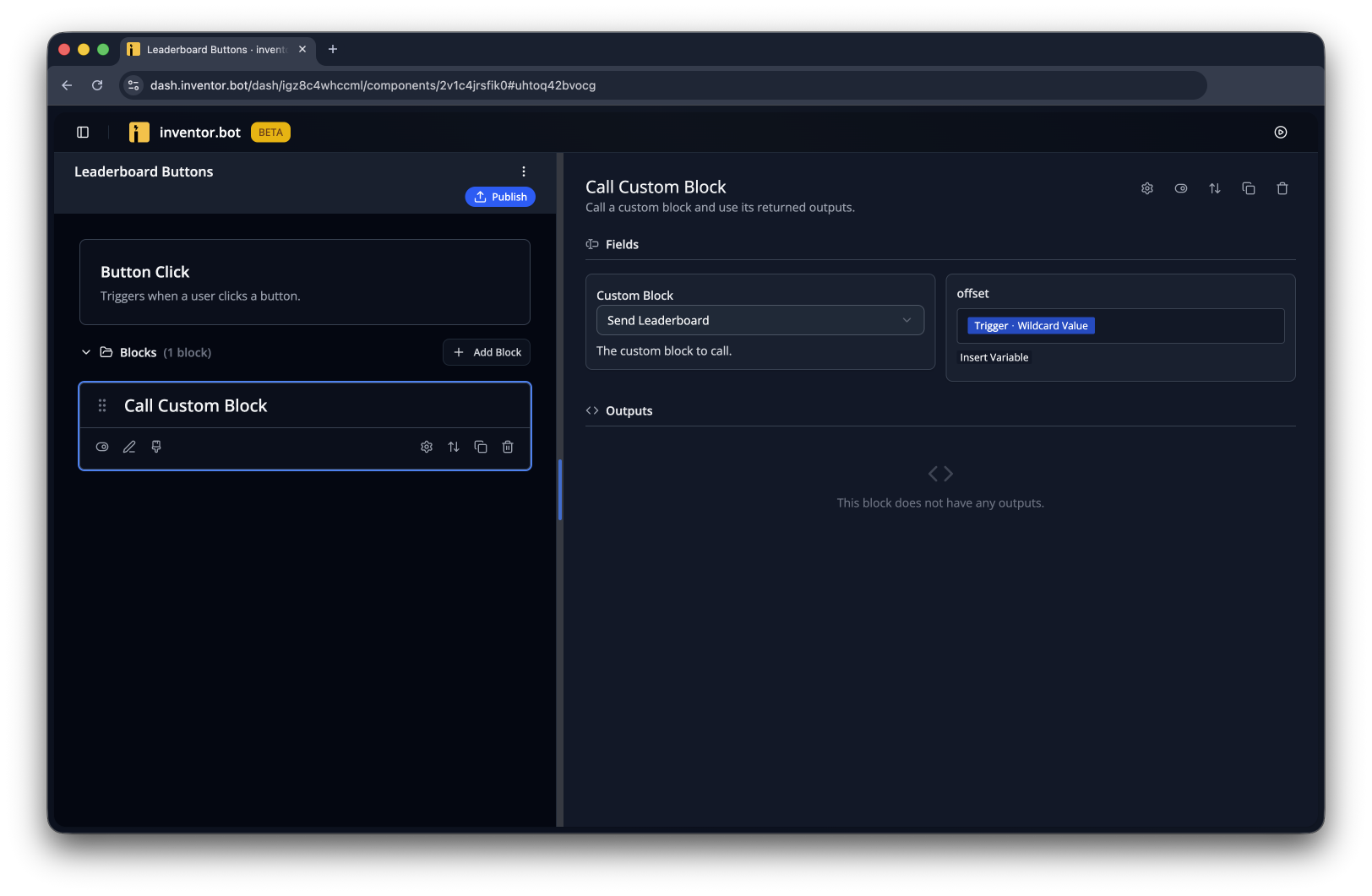
Task: Toggle eye icon in right panel header
Action: [1181, 188]
